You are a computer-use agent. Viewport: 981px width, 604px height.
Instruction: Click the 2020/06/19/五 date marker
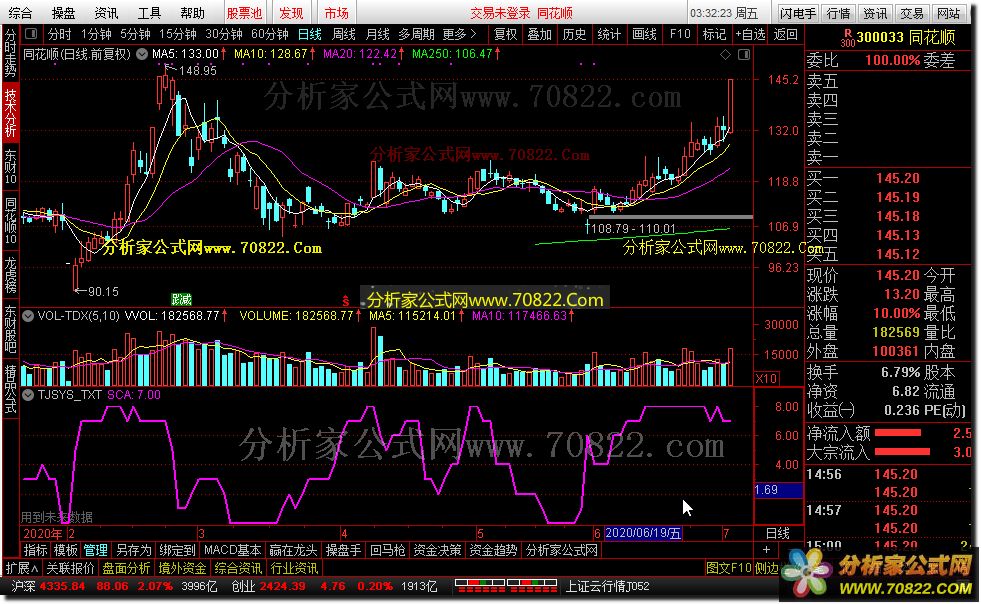(x=643, y=533)
